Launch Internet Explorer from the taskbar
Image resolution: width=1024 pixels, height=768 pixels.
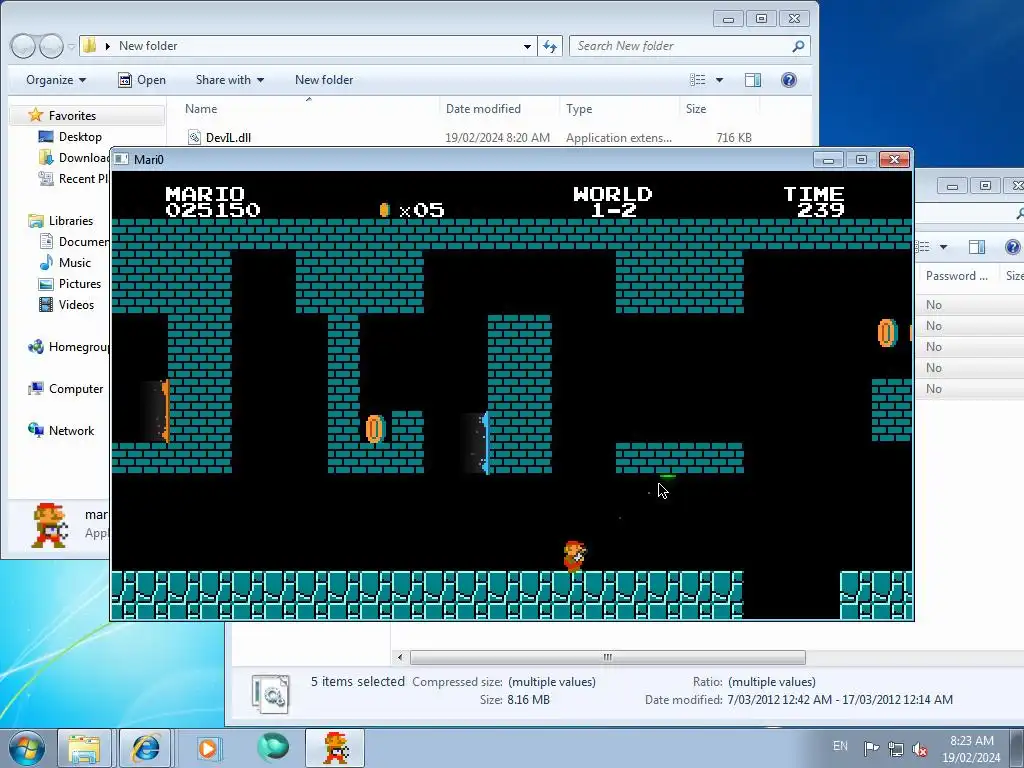pyautogui.click(x=145, y=748)
